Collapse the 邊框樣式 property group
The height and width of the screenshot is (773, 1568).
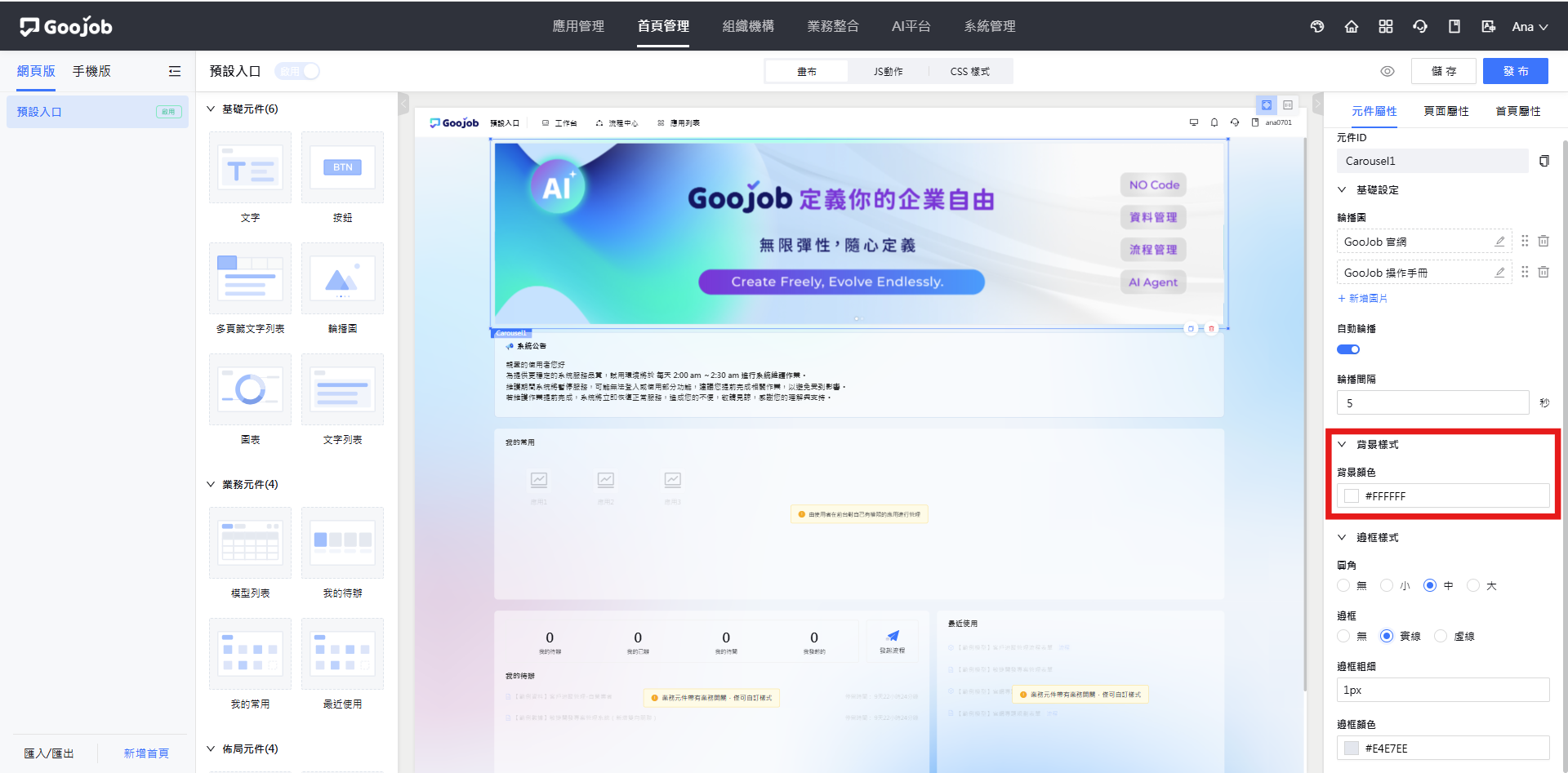[x=1342, y=537]
